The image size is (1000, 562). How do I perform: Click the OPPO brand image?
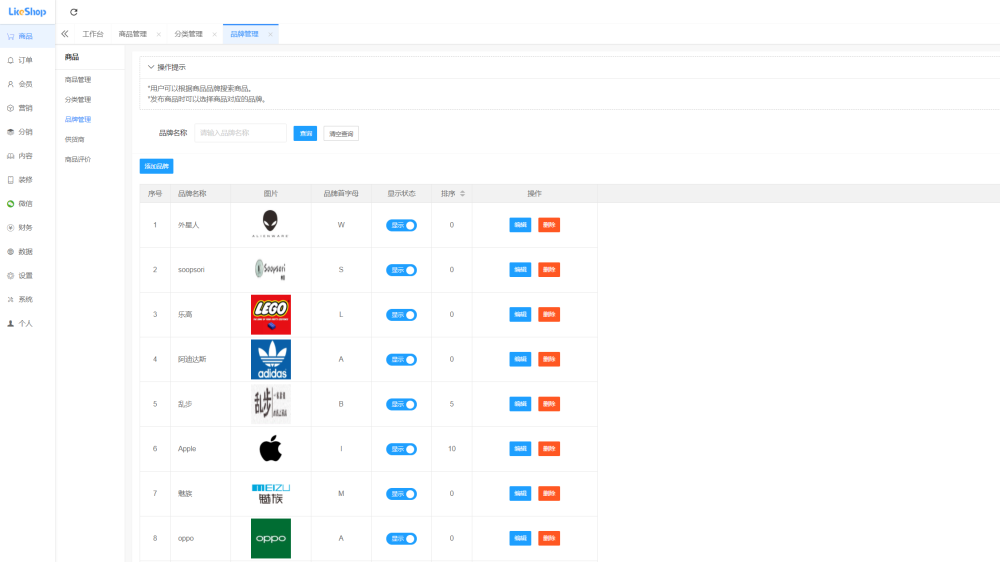tap(270, 538)
